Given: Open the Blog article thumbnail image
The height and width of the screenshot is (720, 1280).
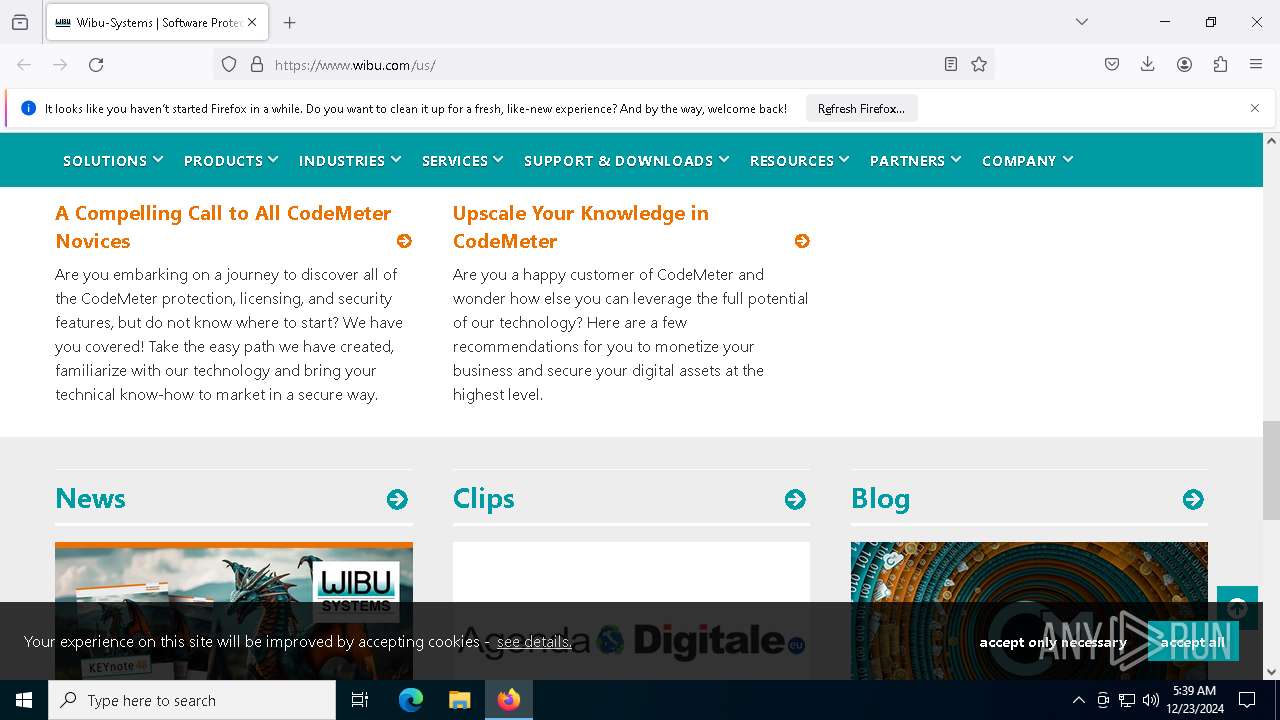Looking at the screenshot, I should (1029, 573).
